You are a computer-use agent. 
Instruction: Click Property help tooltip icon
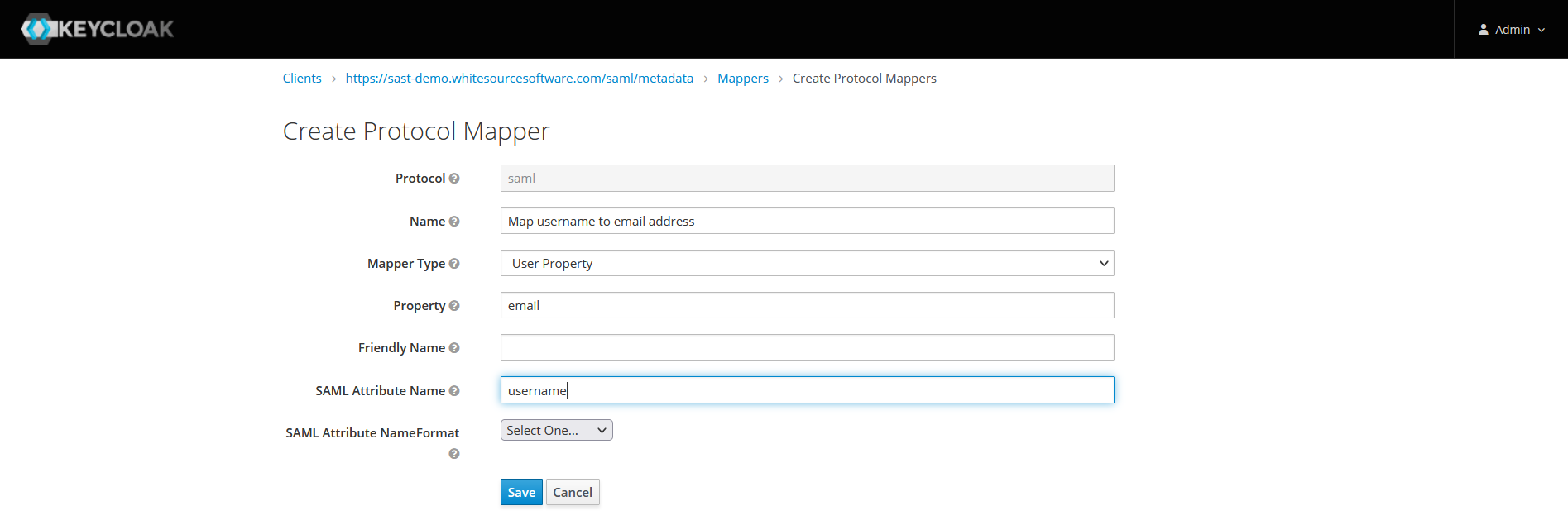454,306
